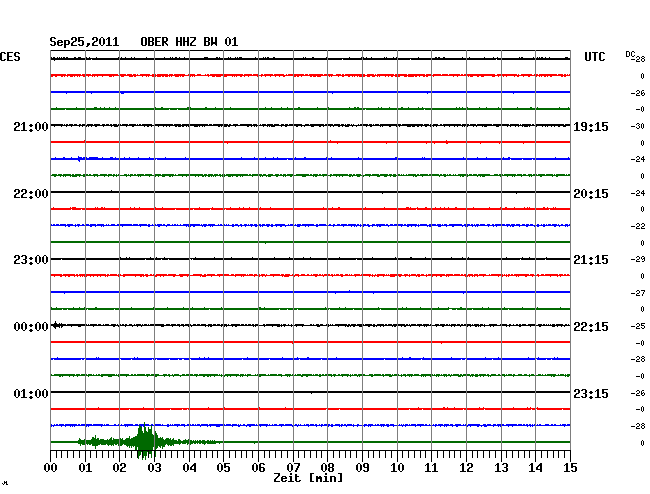
Task: Select the 23:00 local time label
Action: [31, 260]
